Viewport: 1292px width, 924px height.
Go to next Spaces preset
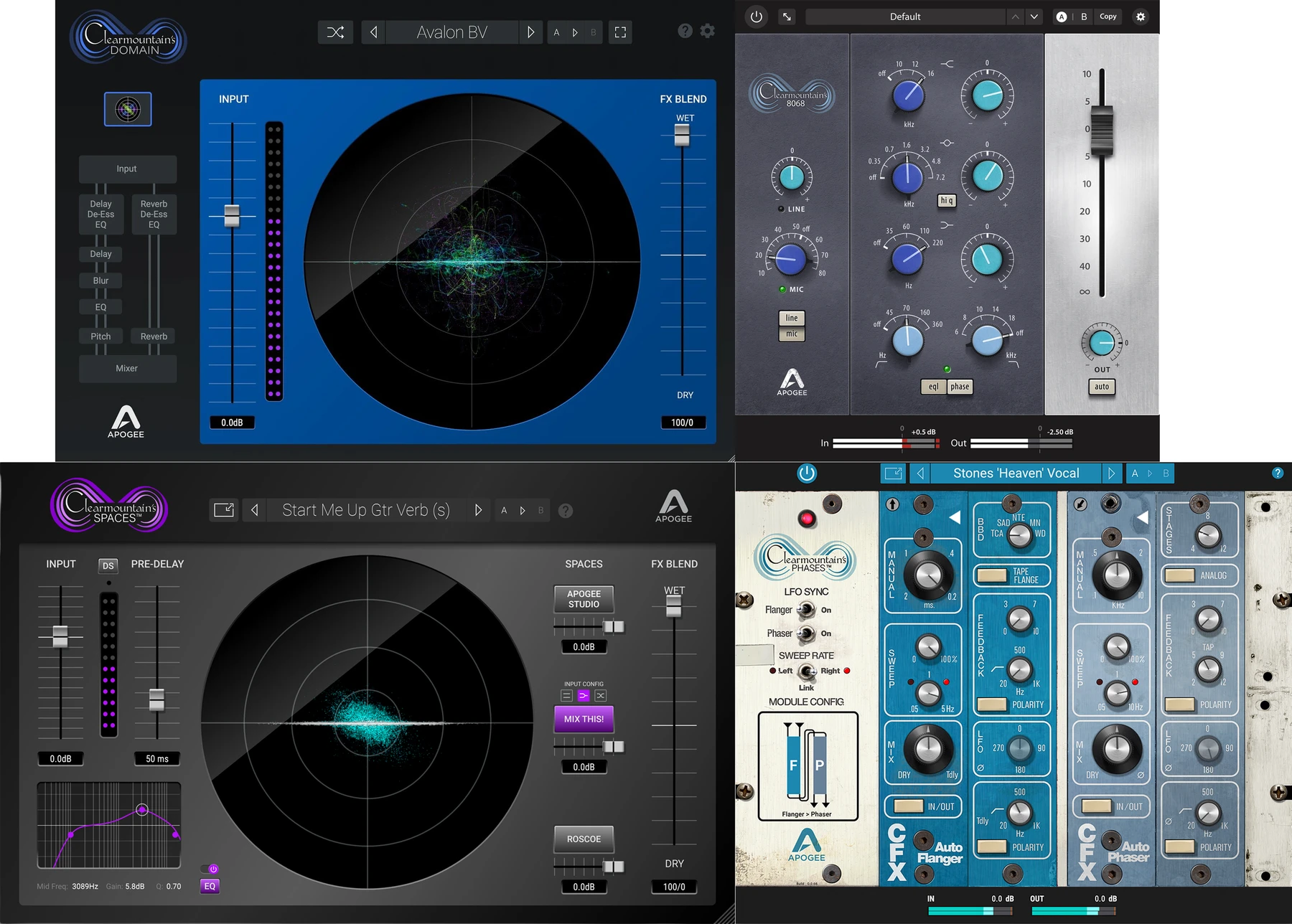pos(478,510)
